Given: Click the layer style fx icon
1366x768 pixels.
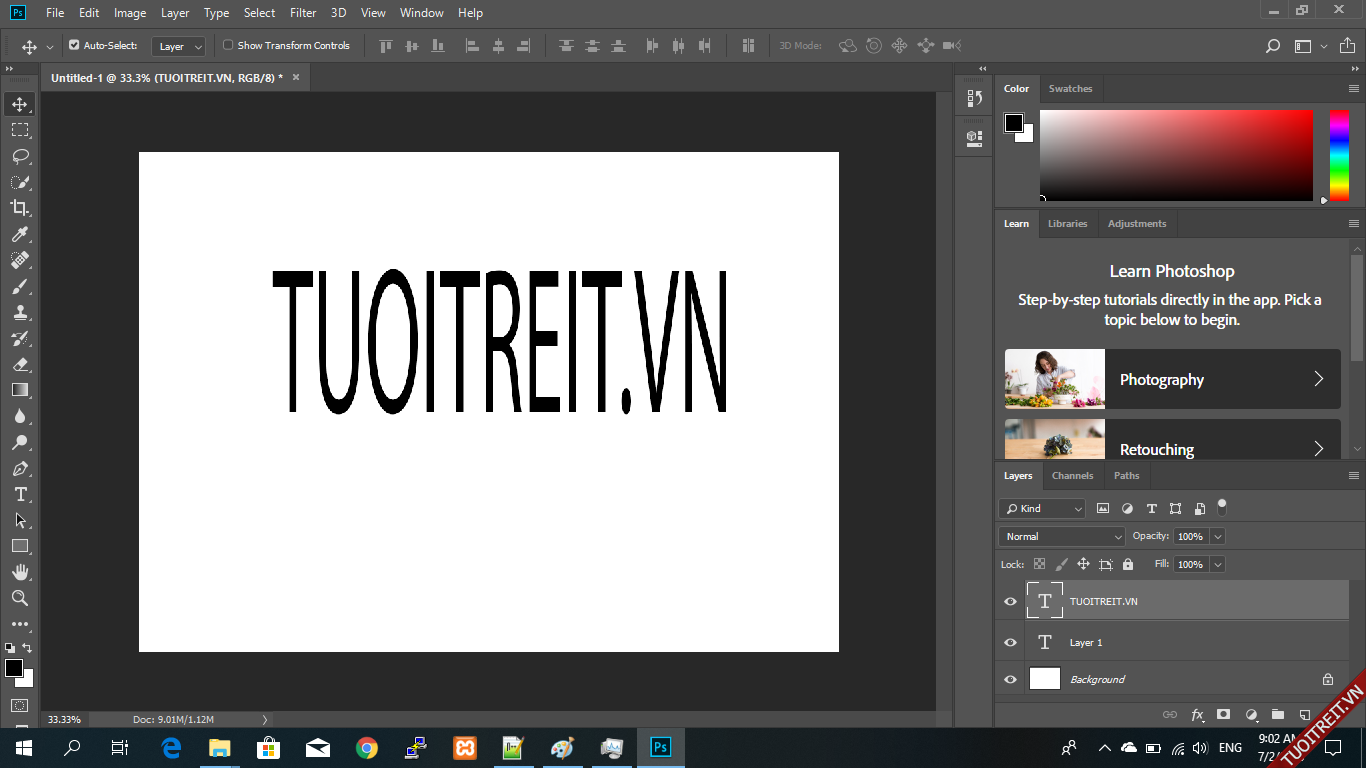Looking at the screenshot, I should (1197, 715).
